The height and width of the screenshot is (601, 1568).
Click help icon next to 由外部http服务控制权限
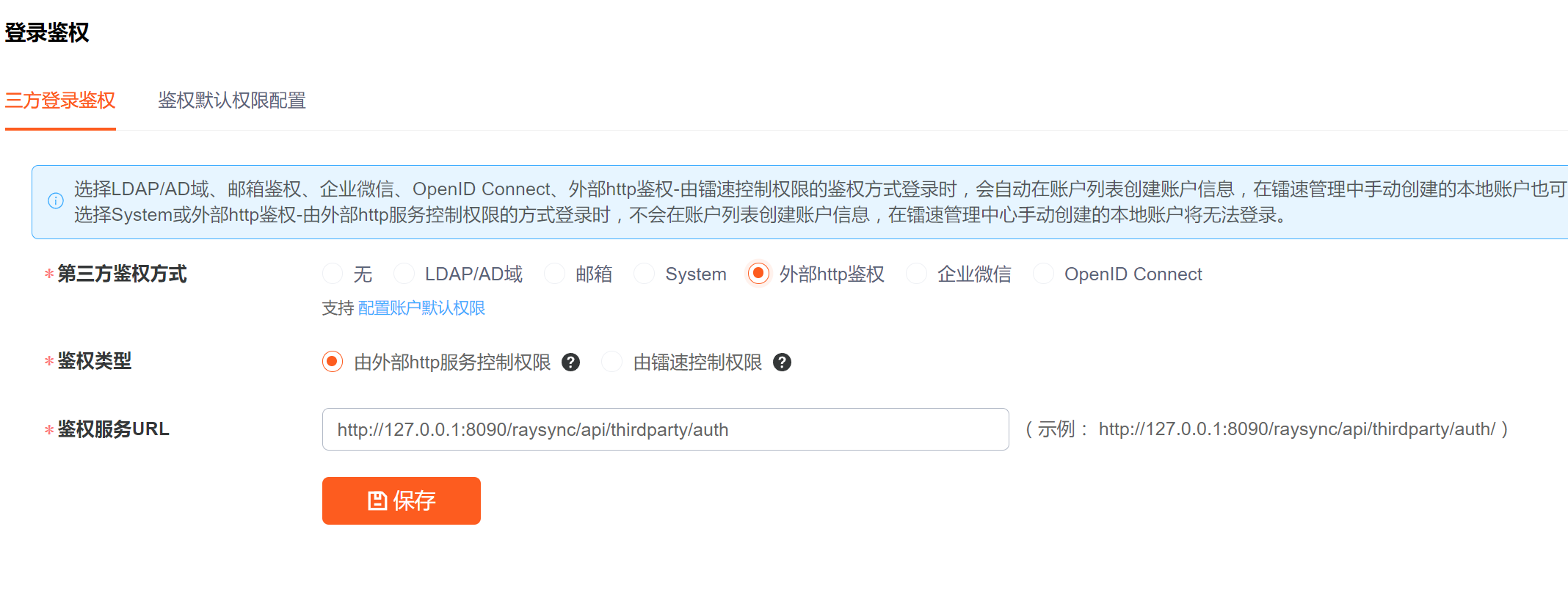(570, 363)
